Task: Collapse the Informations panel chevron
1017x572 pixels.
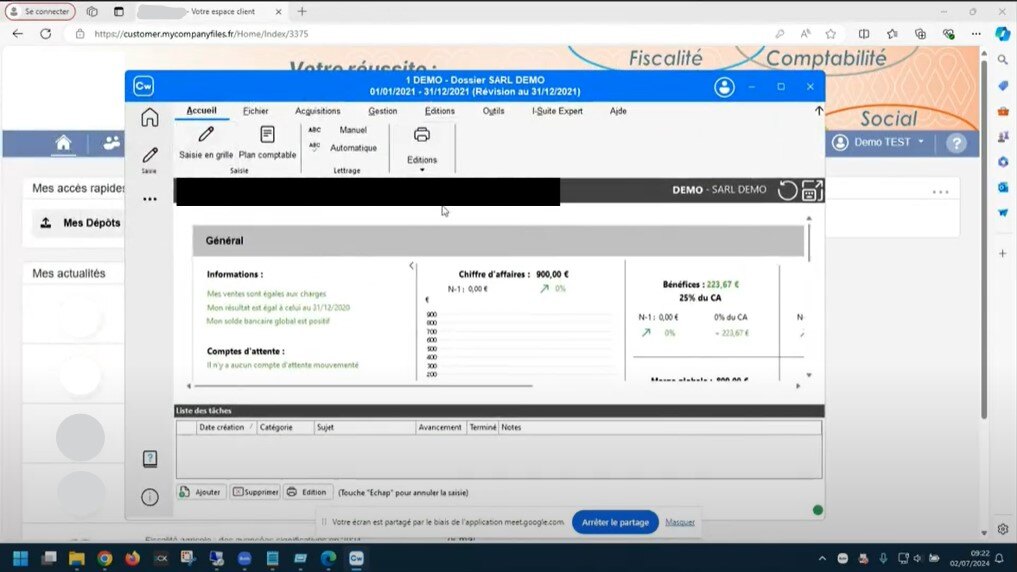Action: (x=411, y=266)
